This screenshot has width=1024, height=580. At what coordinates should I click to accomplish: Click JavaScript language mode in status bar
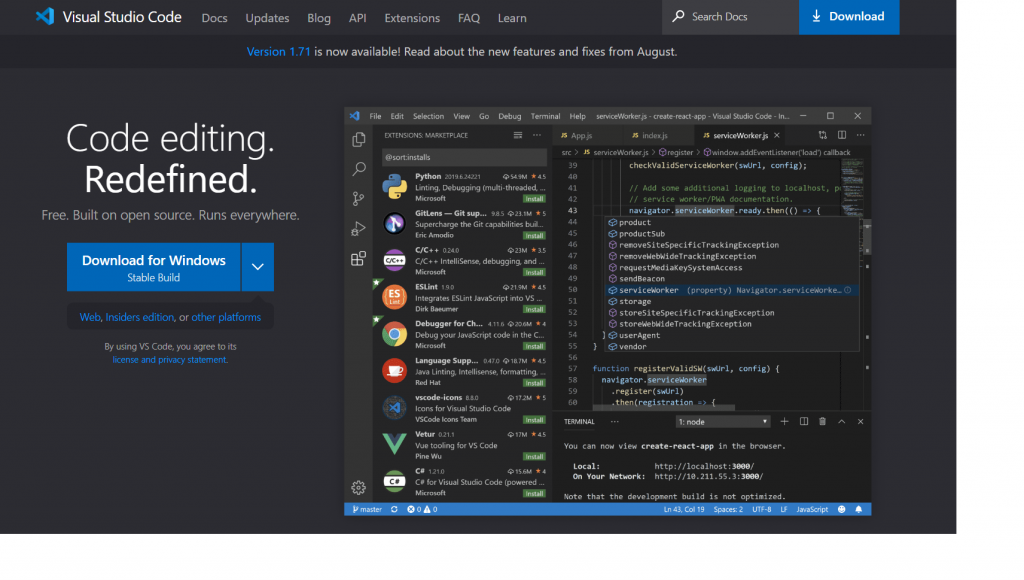812,509
